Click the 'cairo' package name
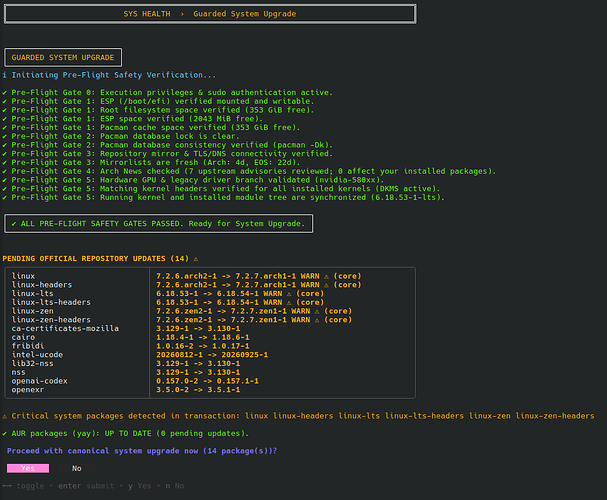Screen dimensions: 607x500 (23, 337)
